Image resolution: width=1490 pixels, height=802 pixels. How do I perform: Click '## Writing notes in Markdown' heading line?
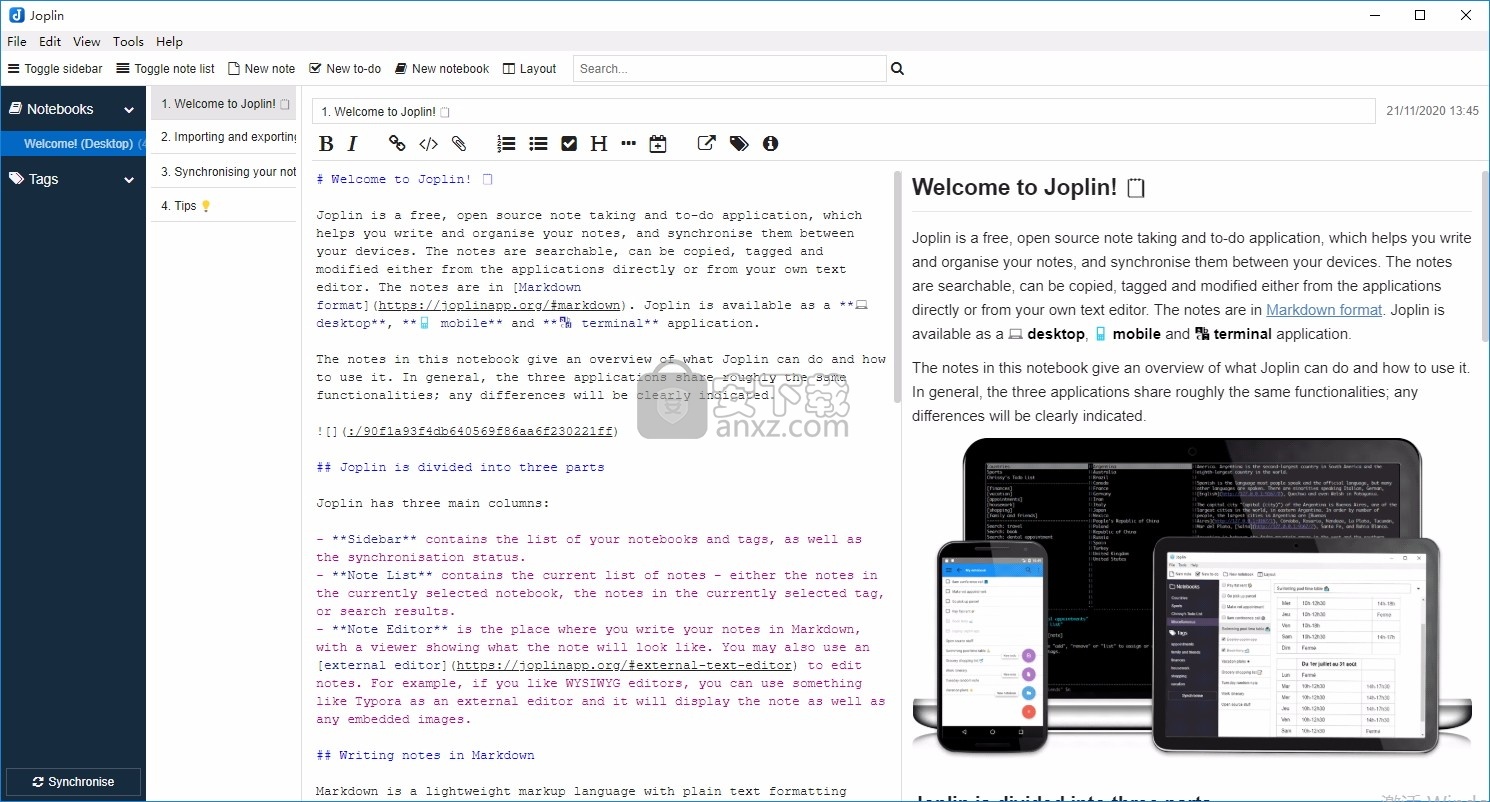click(x=425, y=755)
